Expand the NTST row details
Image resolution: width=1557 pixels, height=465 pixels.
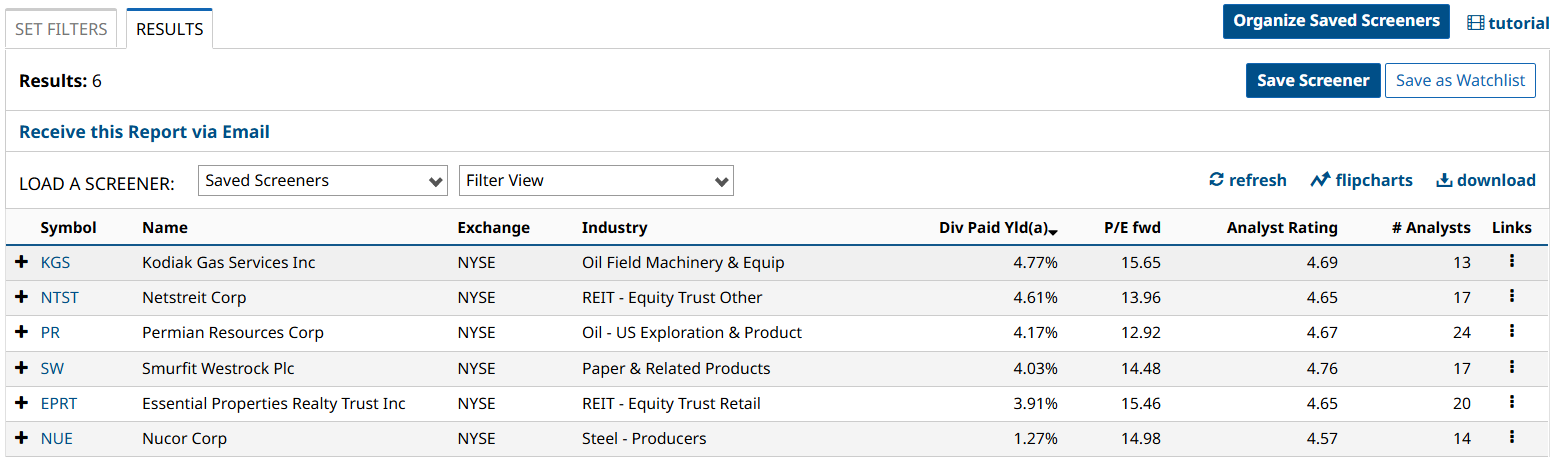pos(22,297)
